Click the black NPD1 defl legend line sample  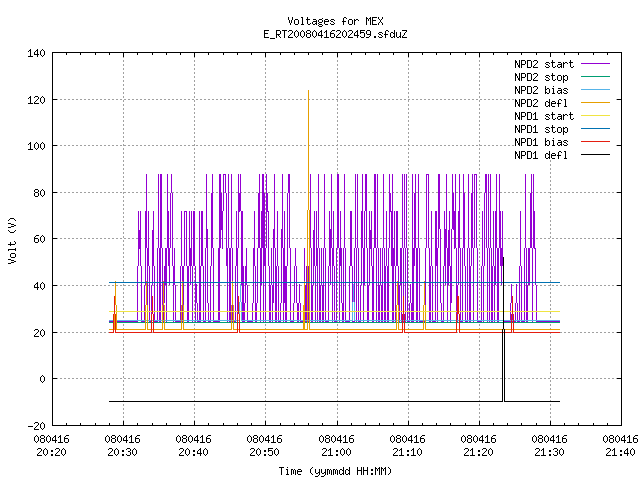click(595, 155)
